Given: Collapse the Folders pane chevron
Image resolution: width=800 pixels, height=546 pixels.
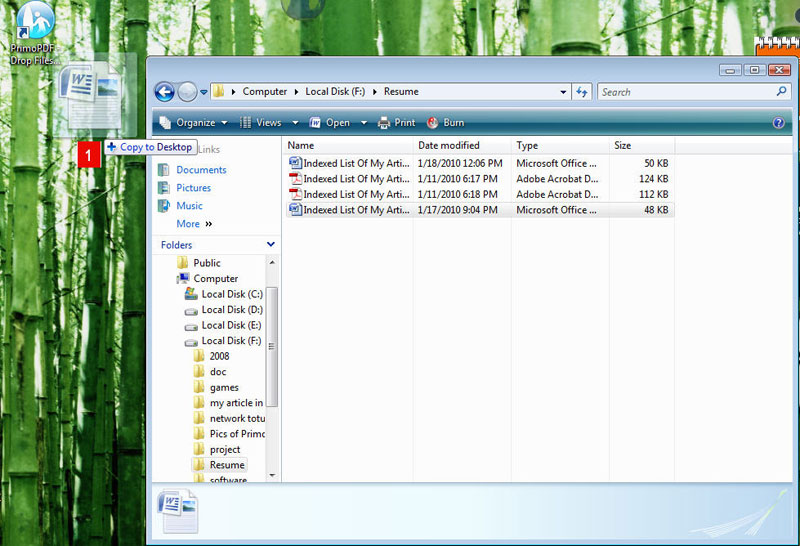Looking at the screenshot, I should pos(271,244).
